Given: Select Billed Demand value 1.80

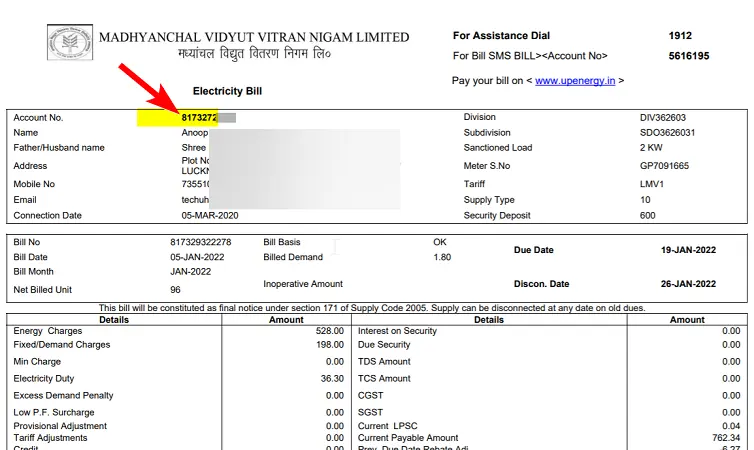Looking at the screenshot, I should [442, 257].
